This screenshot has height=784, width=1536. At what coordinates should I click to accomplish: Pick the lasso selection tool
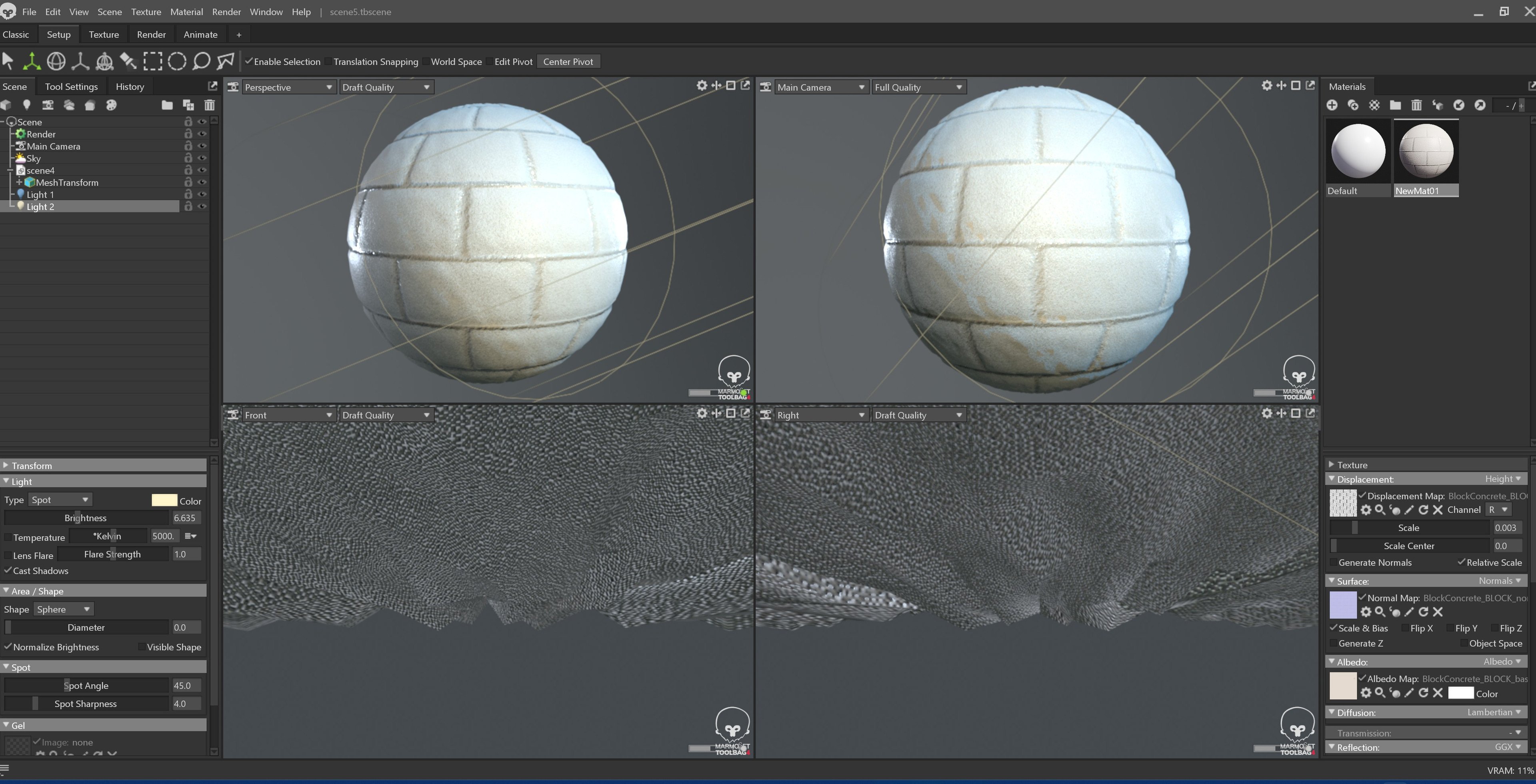(202, 62)
